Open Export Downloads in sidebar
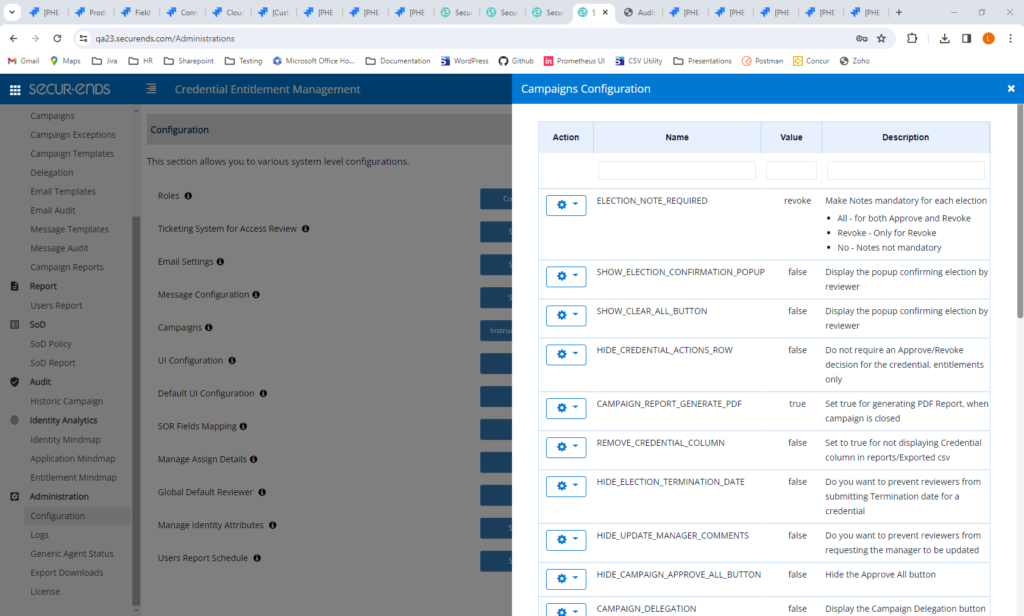This screenshot has height=616, width=1024. 67,572
